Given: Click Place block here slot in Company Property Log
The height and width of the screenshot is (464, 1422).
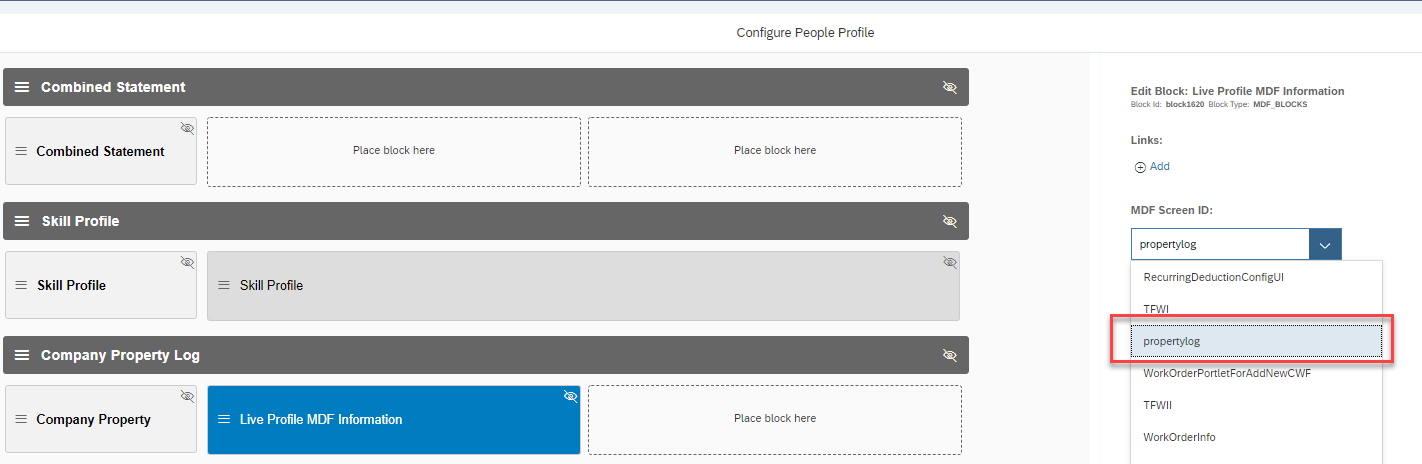Looking at the screenshot, I should click(775, 419).
